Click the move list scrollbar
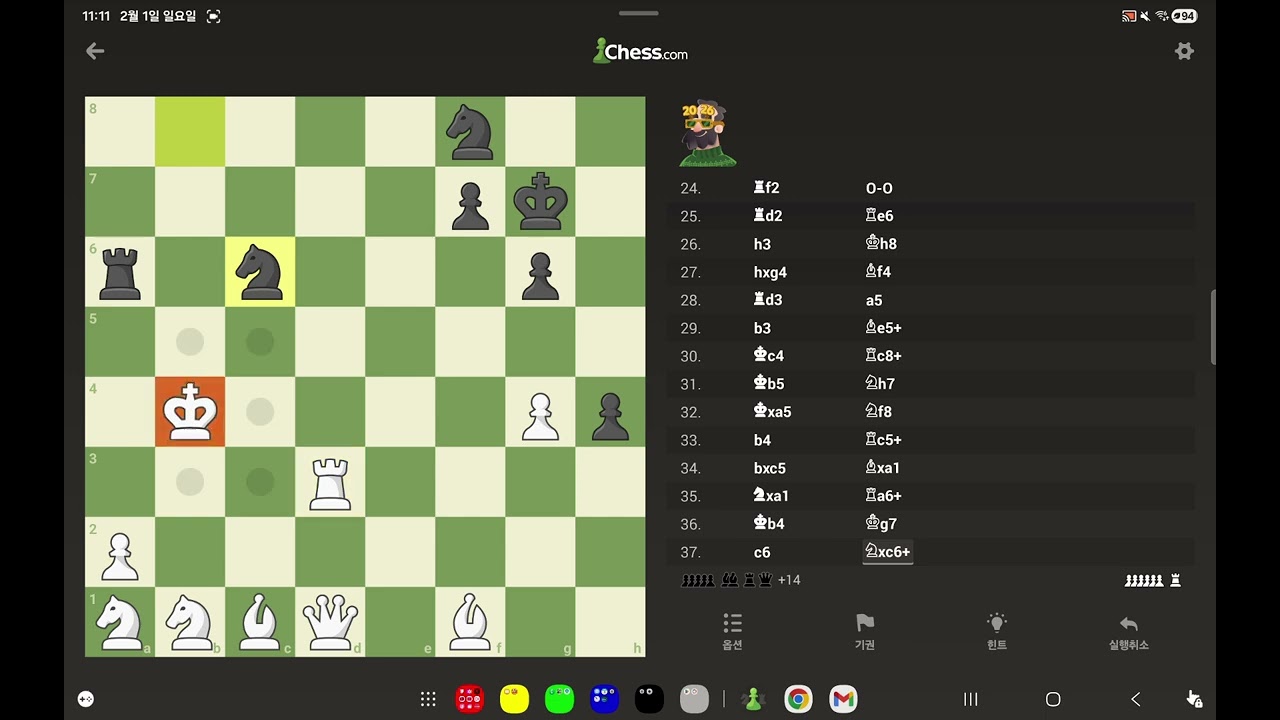Screen dimensions: 1280x720 point(1213,328)
